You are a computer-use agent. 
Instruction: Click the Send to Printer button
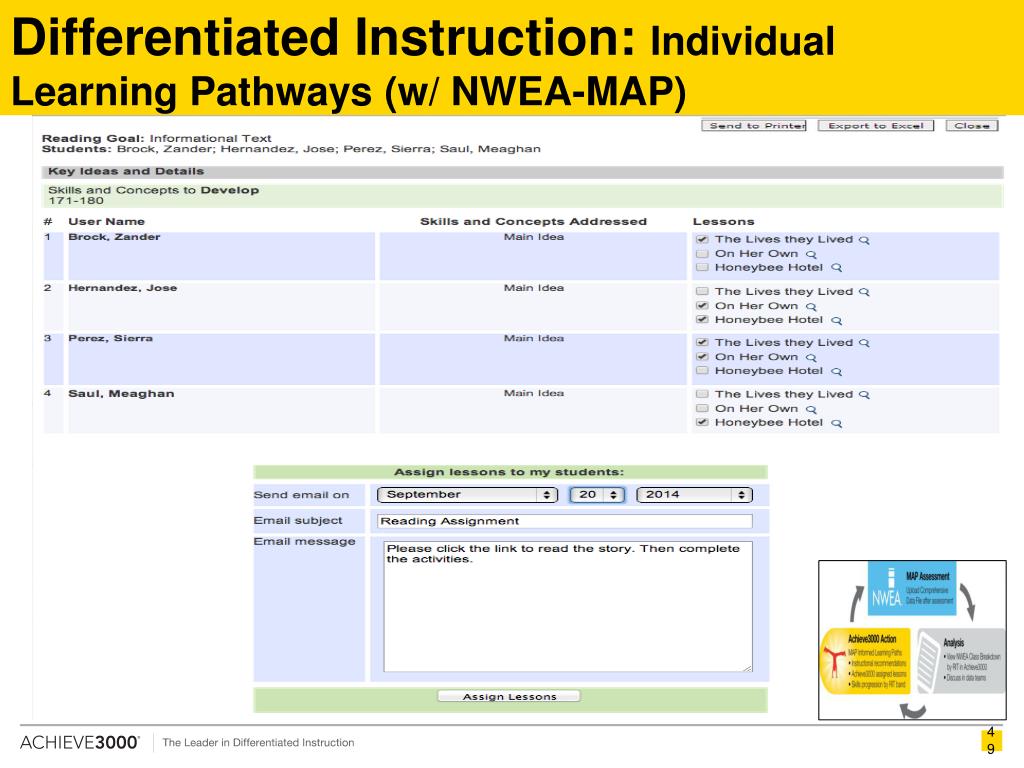[x=754, y=125]
